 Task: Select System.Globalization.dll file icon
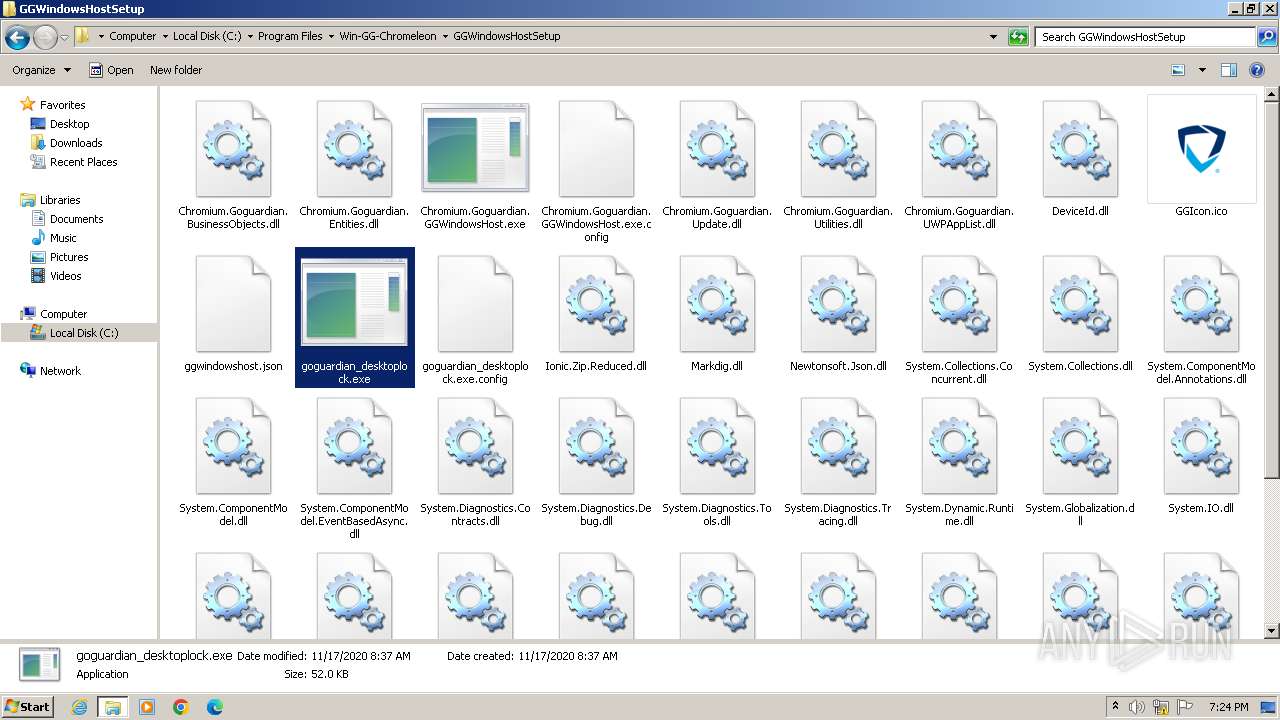(1080, 445)
